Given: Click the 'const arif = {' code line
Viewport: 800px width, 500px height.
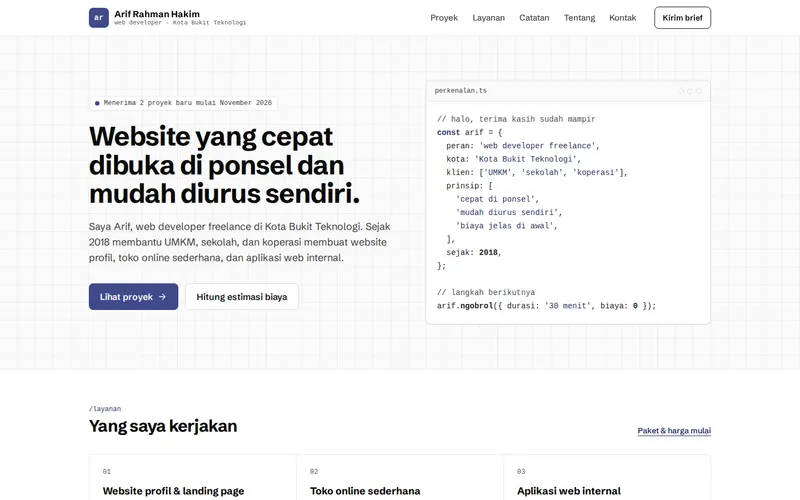Looking at the screenshot, I should (x=469, y=132).
